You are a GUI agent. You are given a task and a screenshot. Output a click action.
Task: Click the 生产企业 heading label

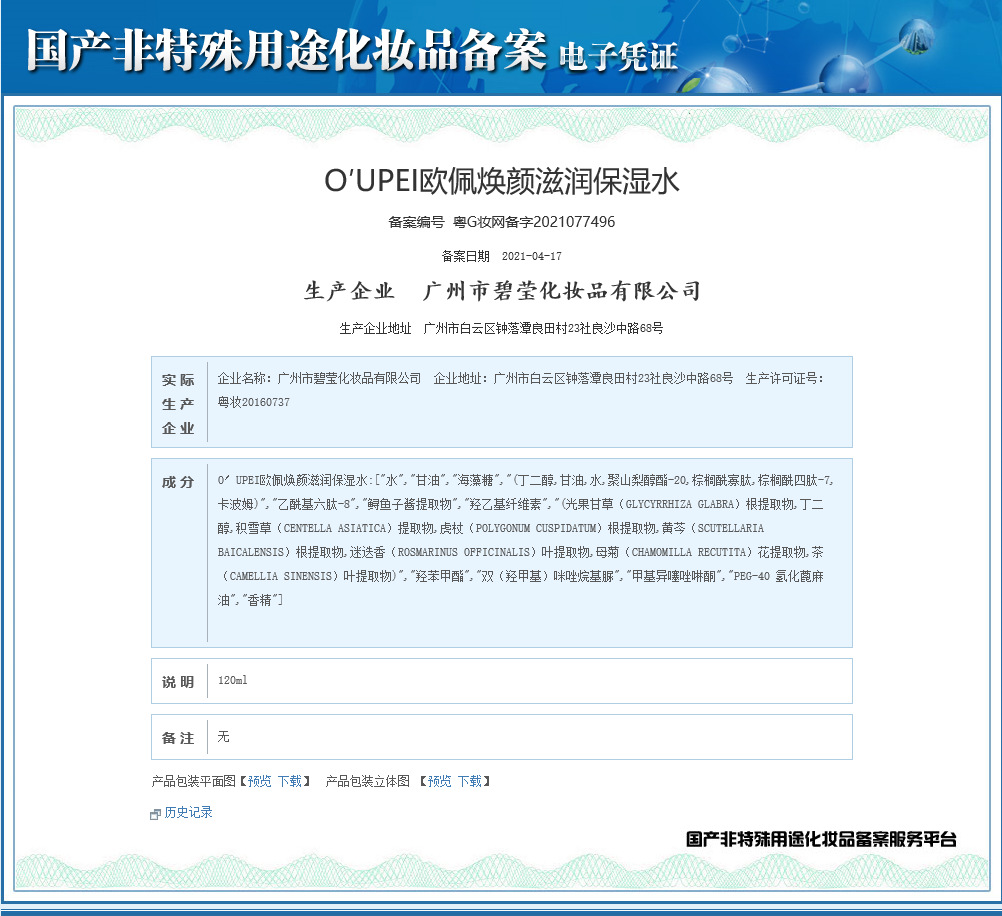pyautogui.click(x=349, y=291)
